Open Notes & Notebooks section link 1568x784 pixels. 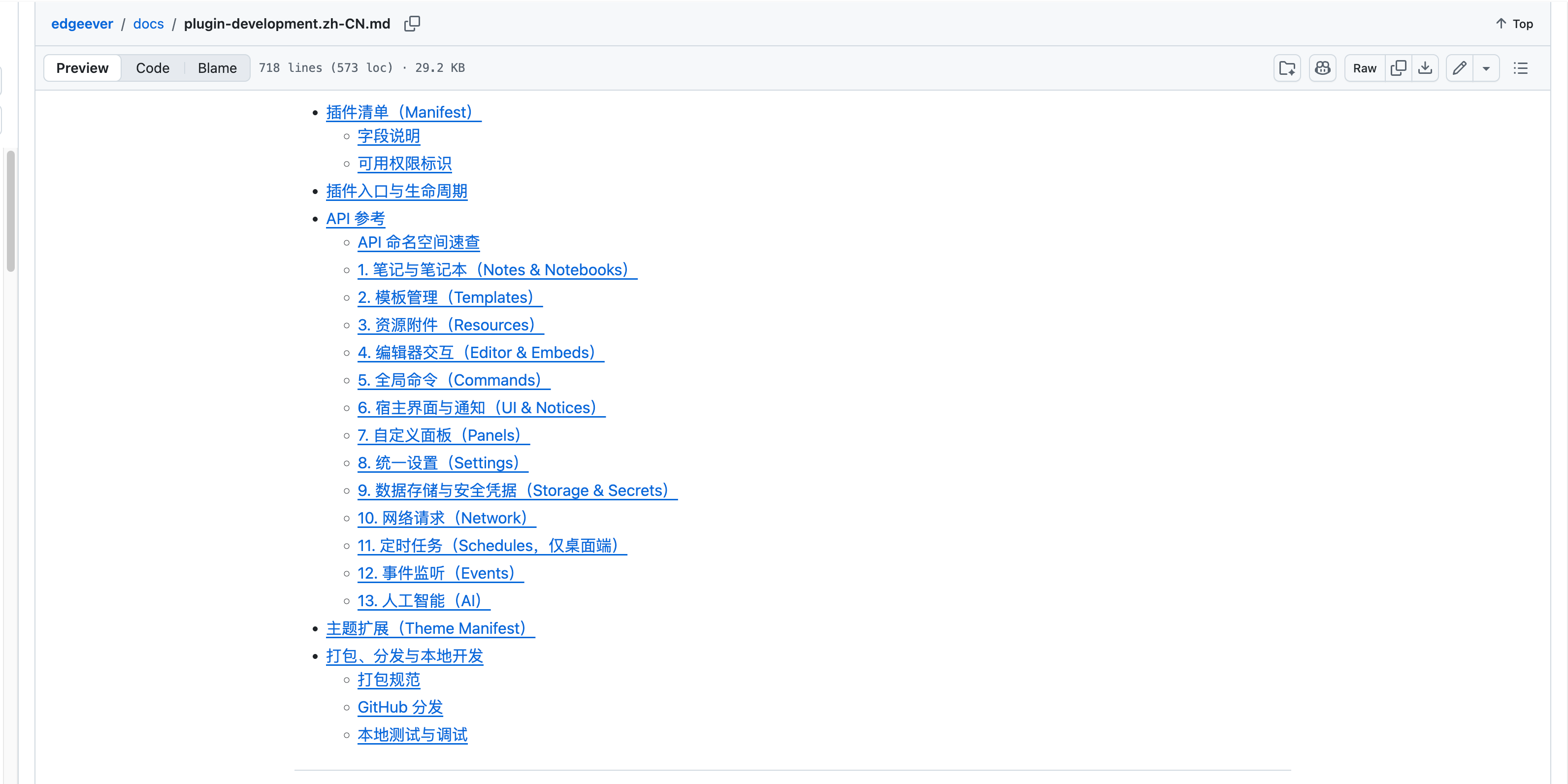click(x=497, y=270)
